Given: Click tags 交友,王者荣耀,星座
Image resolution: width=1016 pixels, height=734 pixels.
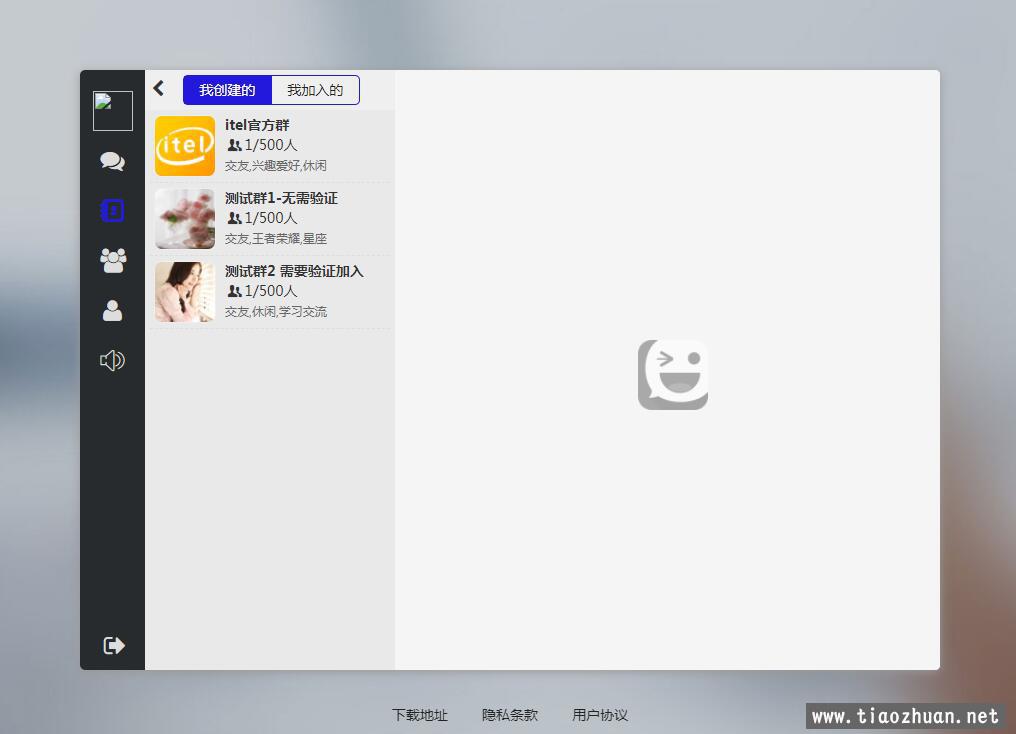Looking at the screenshot, I should pos(276,239).
